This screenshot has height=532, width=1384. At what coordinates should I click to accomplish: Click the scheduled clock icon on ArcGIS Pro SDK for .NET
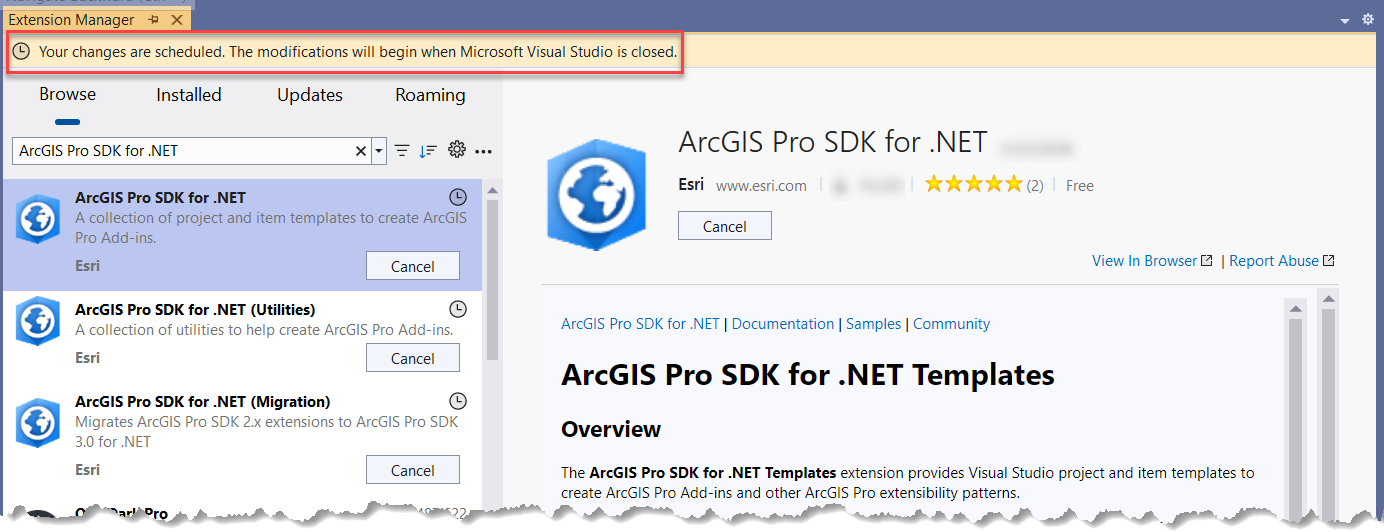coord(458,198)
